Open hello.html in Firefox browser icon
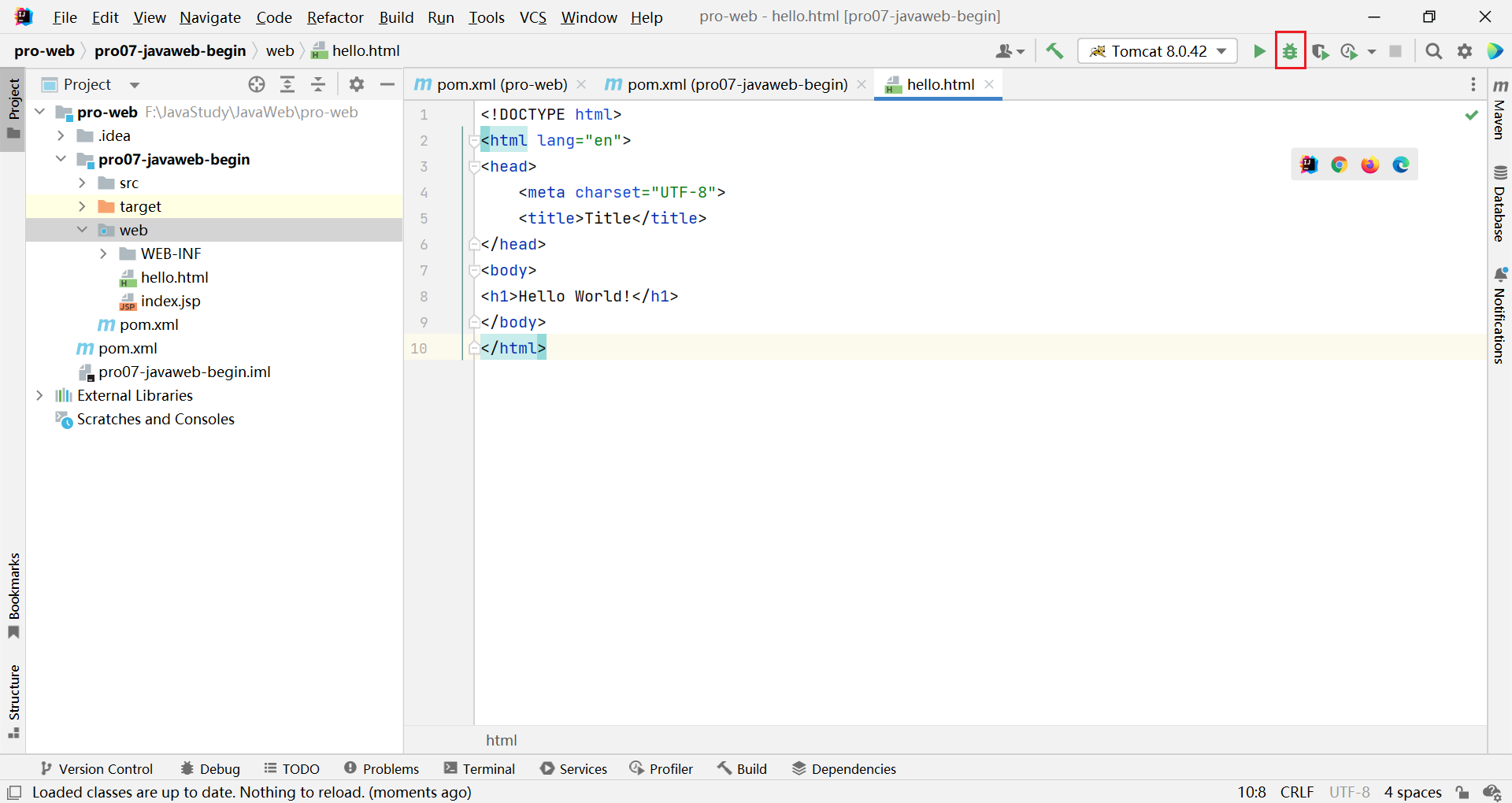Screen dimensions: 1512x803 (1370, 165)
